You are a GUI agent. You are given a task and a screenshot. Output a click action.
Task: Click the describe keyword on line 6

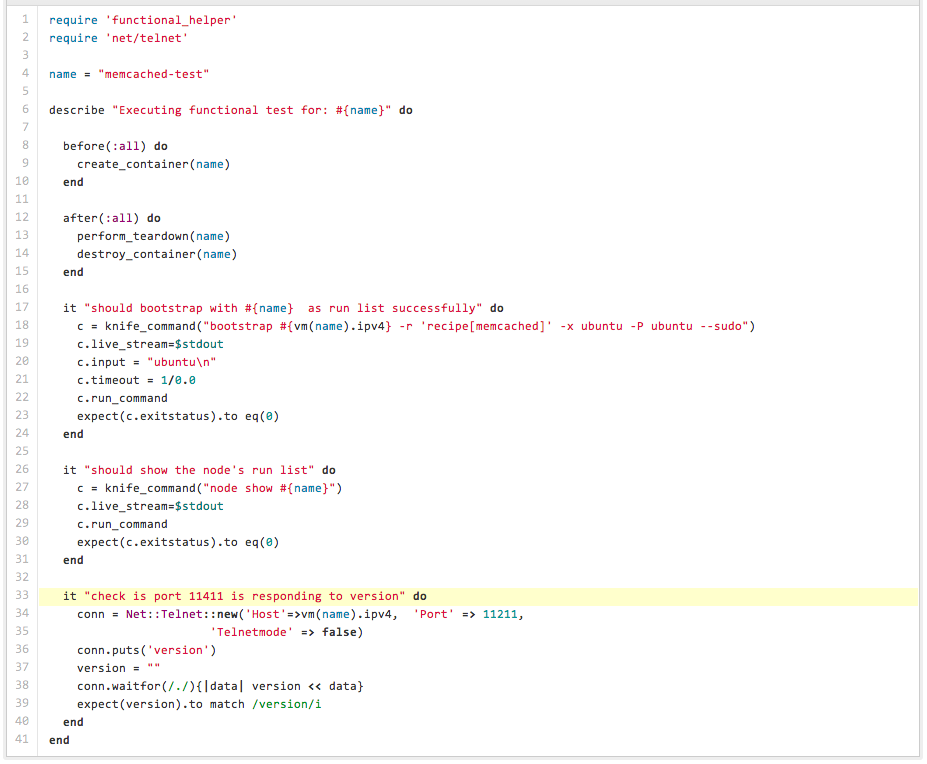click(x=76, y=110)
